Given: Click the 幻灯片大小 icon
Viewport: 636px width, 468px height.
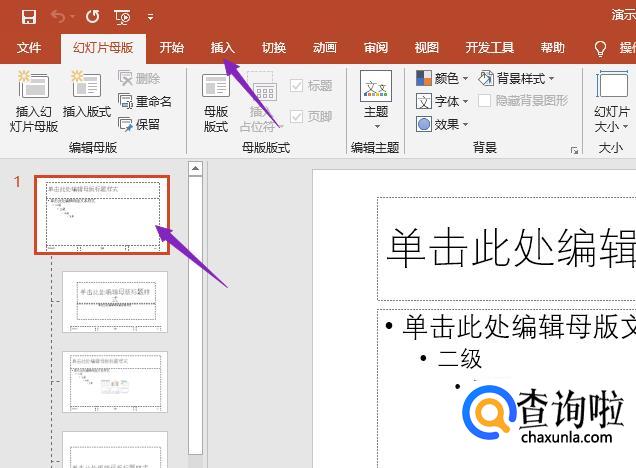Looking at the screenshot, I should point(612,85).
